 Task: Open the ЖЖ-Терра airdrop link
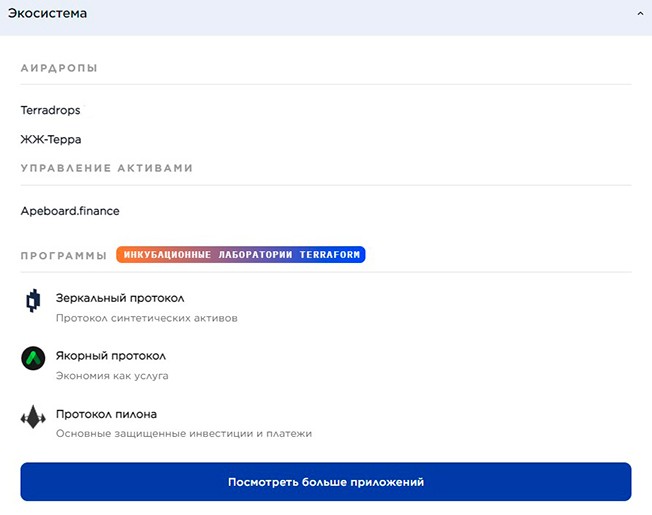50,139
